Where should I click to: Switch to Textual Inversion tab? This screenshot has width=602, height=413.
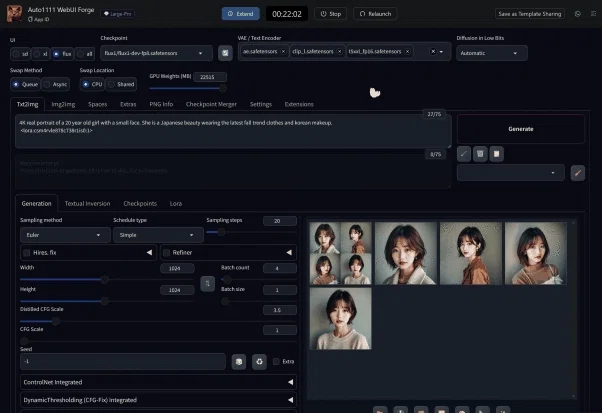pyautogui.click(x=88, y=203)
